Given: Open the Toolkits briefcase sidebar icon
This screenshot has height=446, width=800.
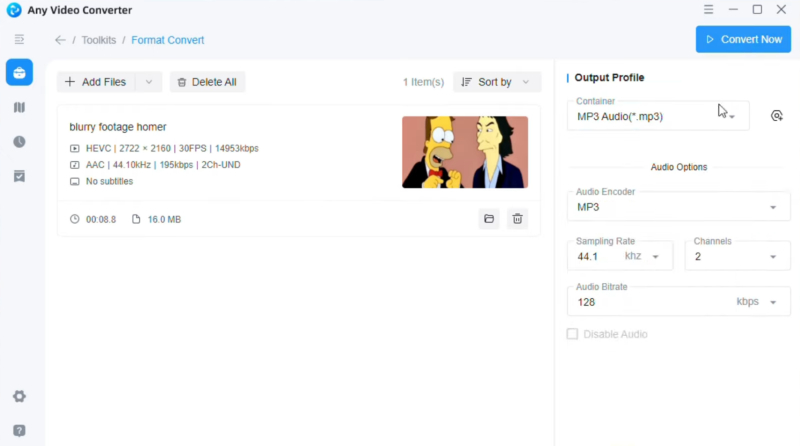Looking at the screenshot, I should coord(19,72).
